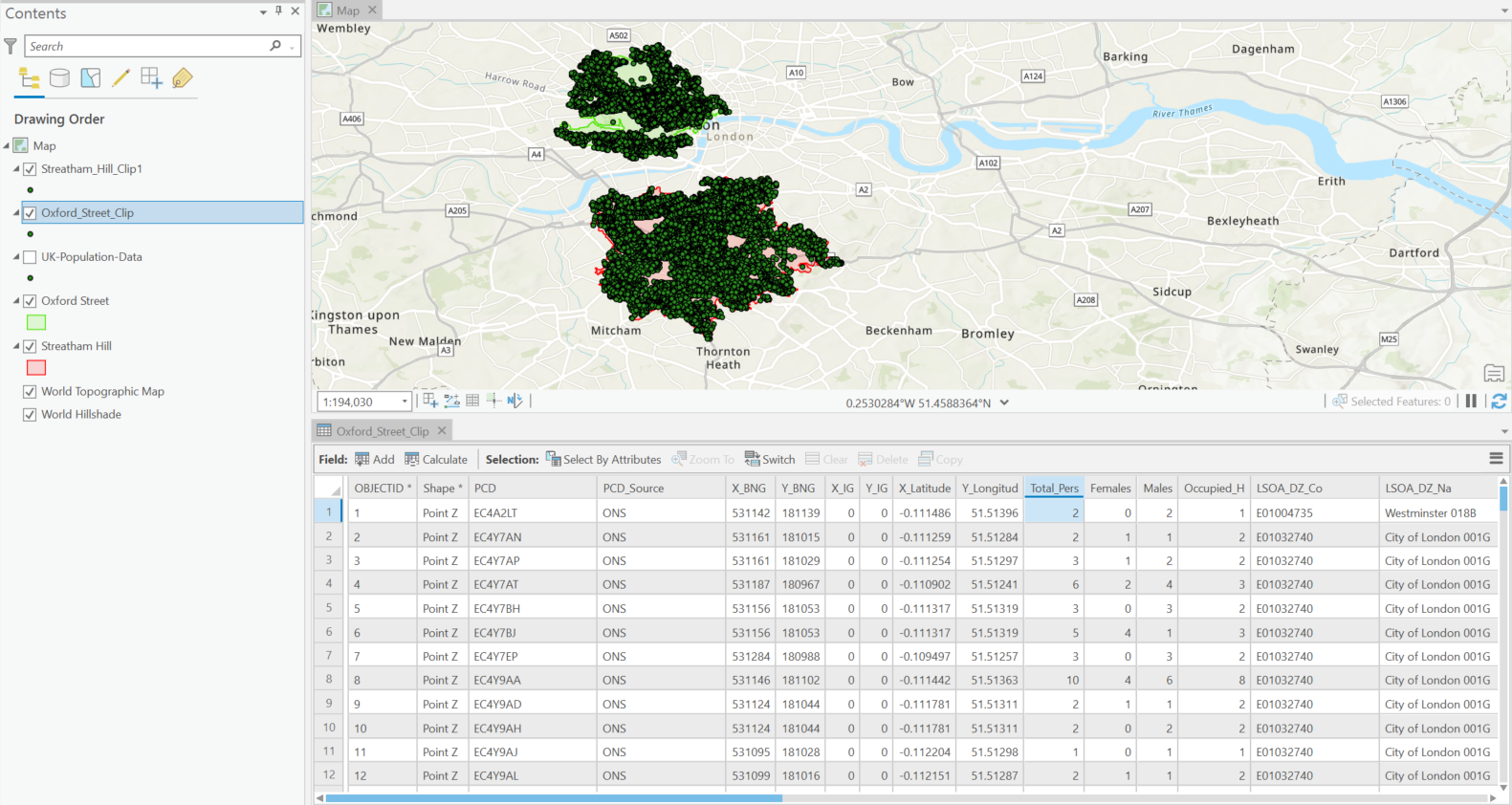Open List By Labeling tag view
The height and width of the screenshot is (805, 1512).
pos(182,78)
